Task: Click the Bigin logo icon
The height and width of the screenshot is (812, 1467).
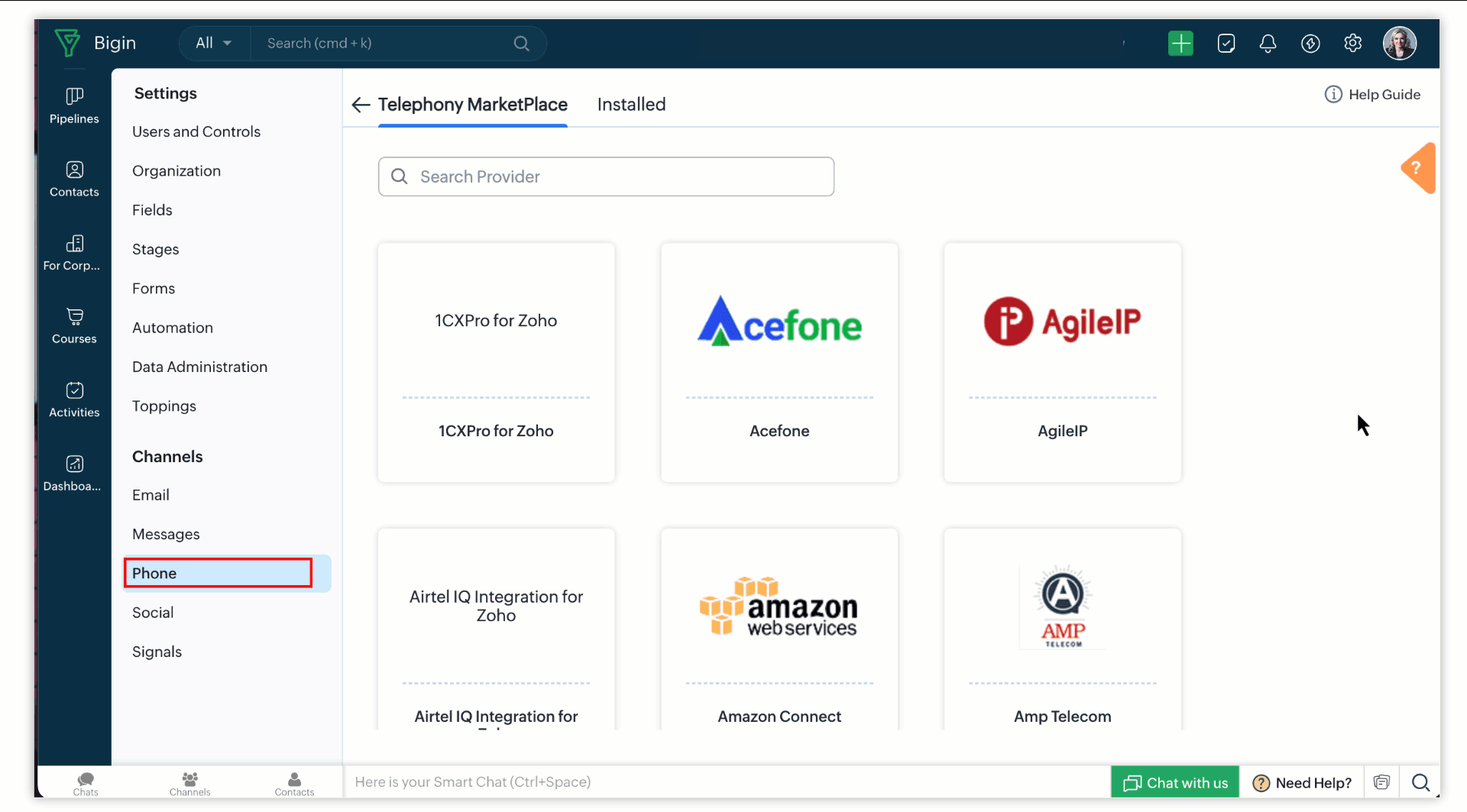Action: pyautogui.click(x=67, y=43)
